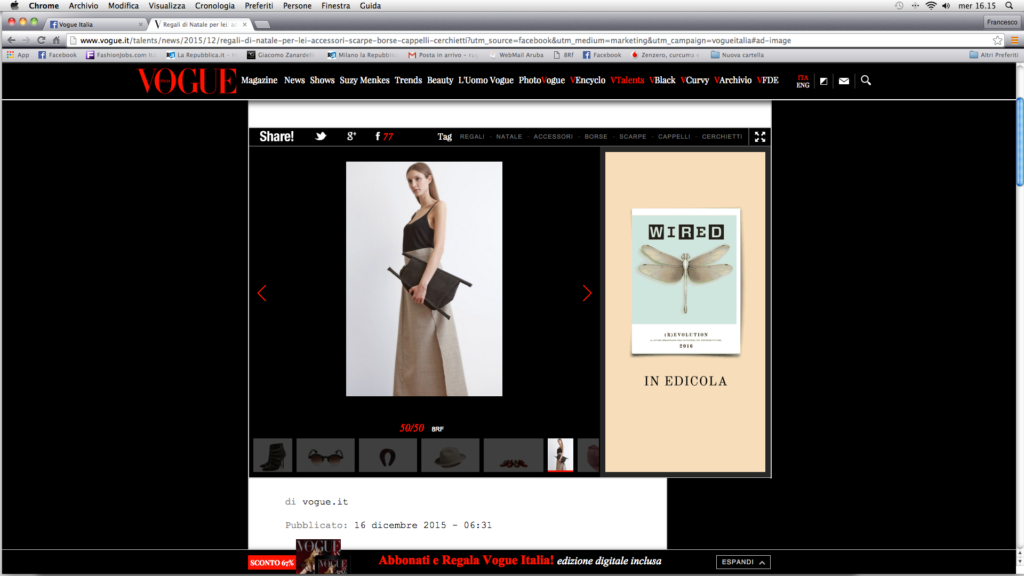
Task: Select headband thumbnail
Action: (x=388, y=455)
